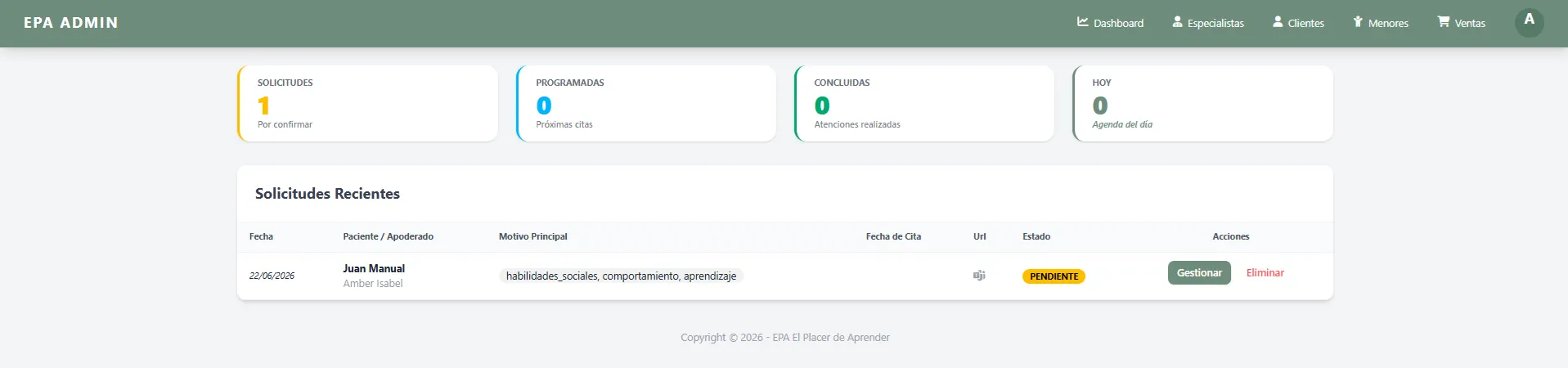
Task: Open the Programadas summary card
Action: coord(646,104)
